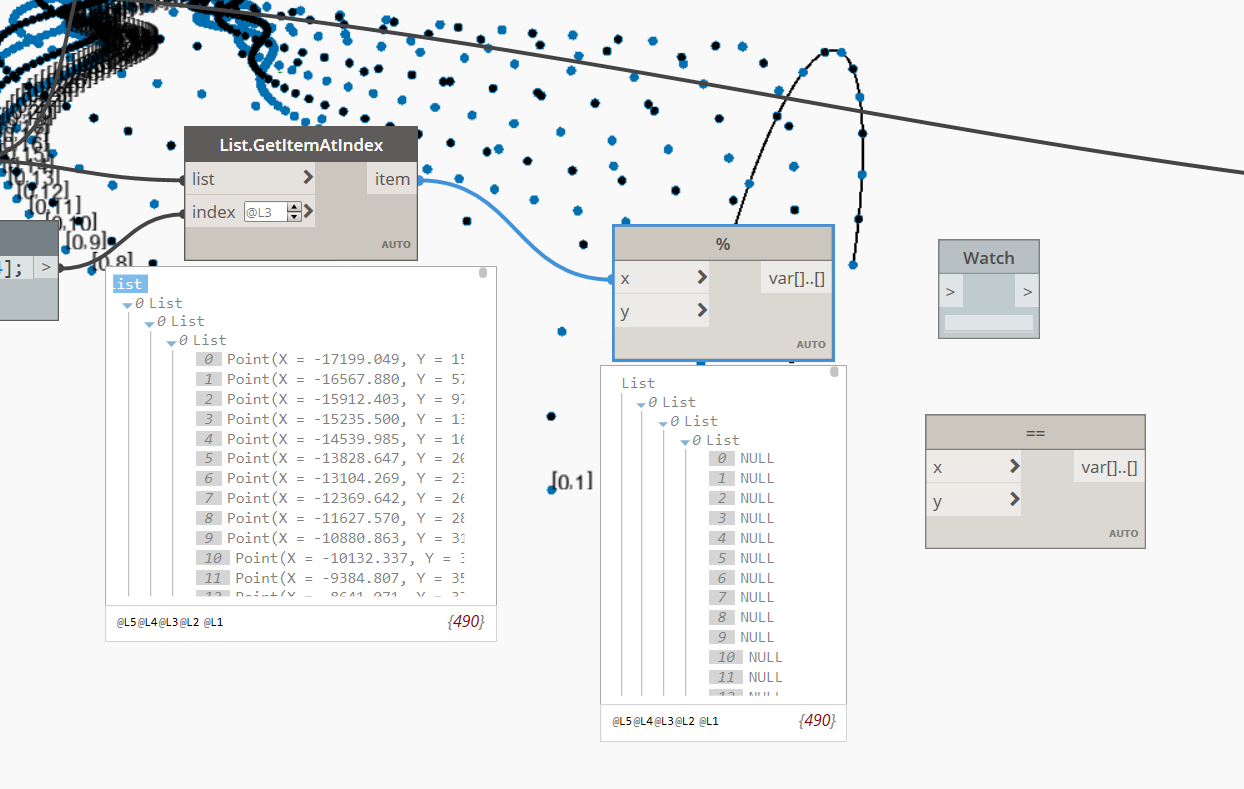Screen dimensions: 1244x789
Task: Collapse the top 0 List in NULL preview
Action: click(x=641, y=403)
